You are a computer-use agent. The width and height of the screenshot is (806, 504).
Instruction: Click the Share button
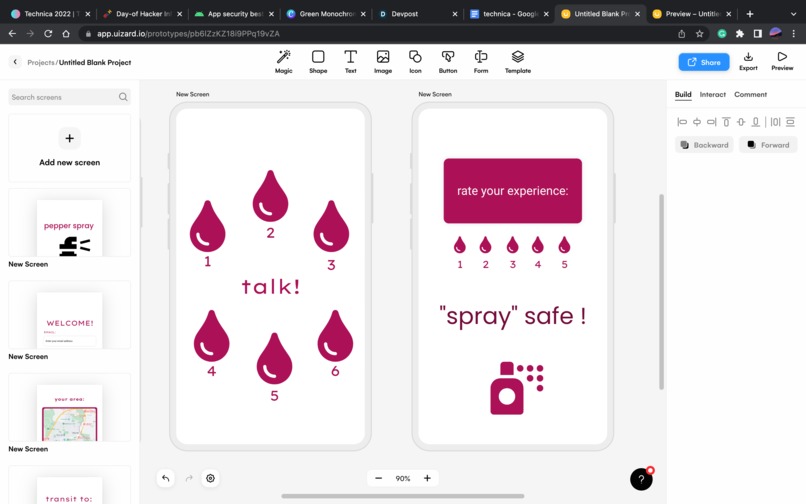[704, 62]
